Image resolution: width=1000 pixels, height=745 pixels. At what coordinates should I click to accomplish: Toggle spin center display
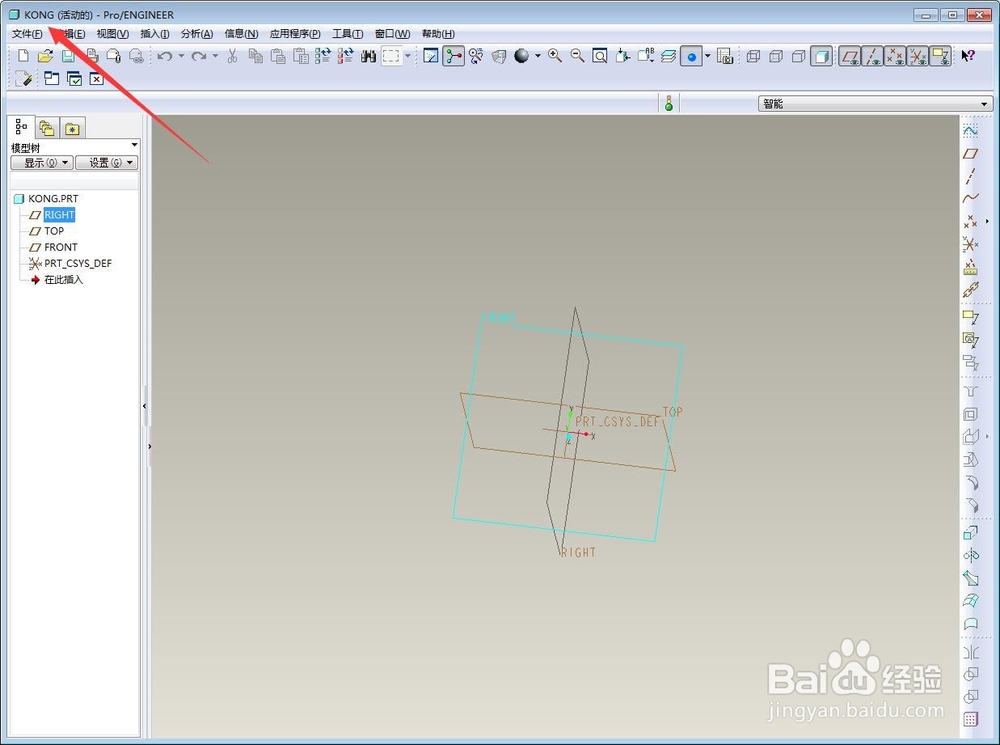(x=453, y=56)
